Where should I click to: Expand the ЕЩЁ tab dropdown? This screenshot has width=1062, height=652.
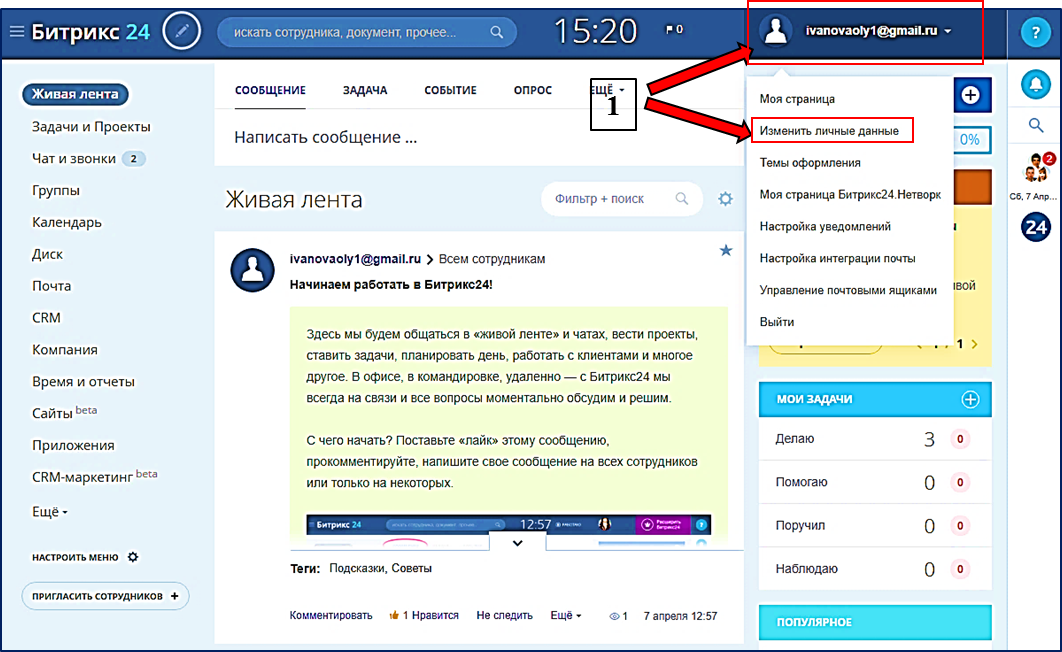tap(607, 90)
